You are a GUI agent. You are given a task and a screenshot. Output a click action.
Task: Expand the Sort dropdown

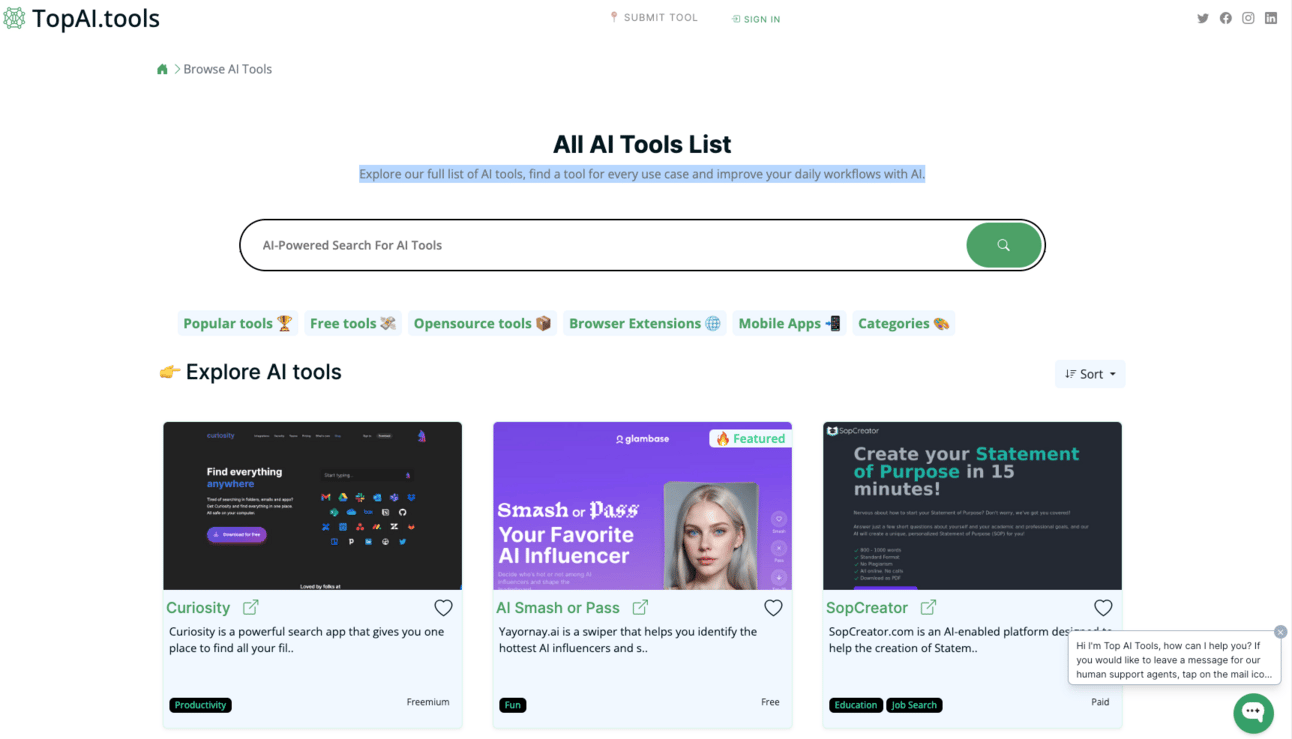pyautogui.click(x=1090, y=374)
